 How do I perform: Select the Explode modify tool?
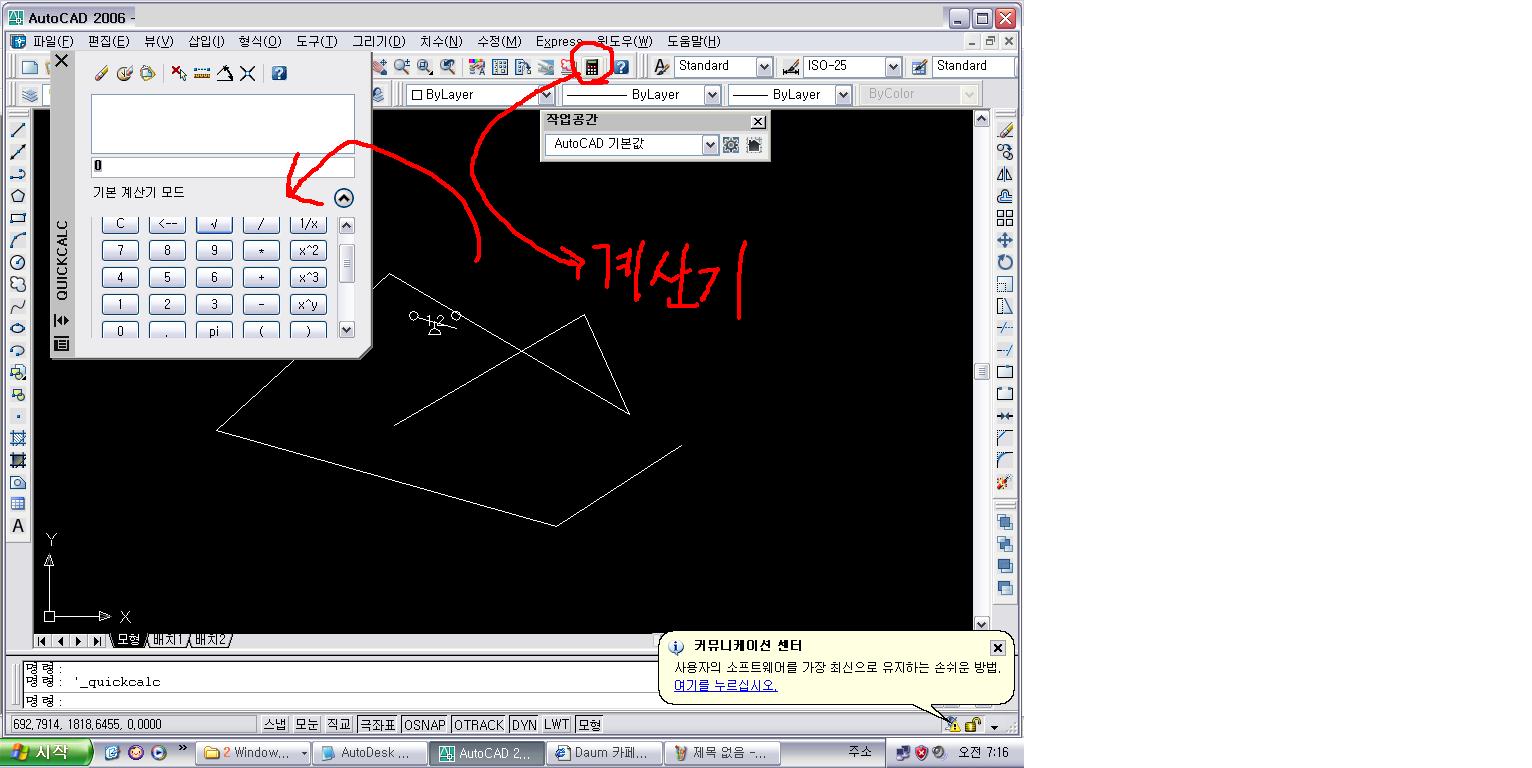pos(1005,482)
